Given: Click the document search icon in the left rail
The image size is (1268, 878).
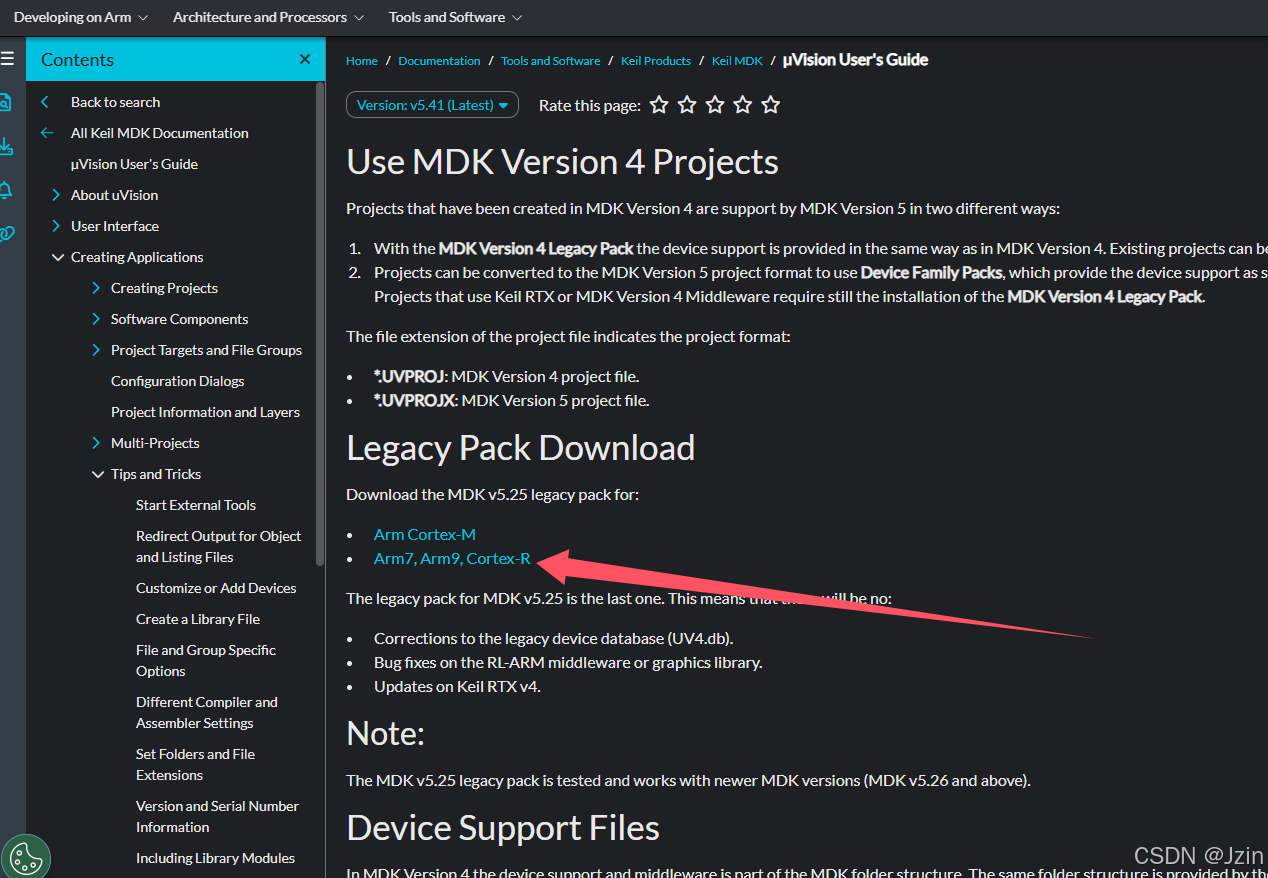Looking at the screenshot, I should [x=6, y=102].
